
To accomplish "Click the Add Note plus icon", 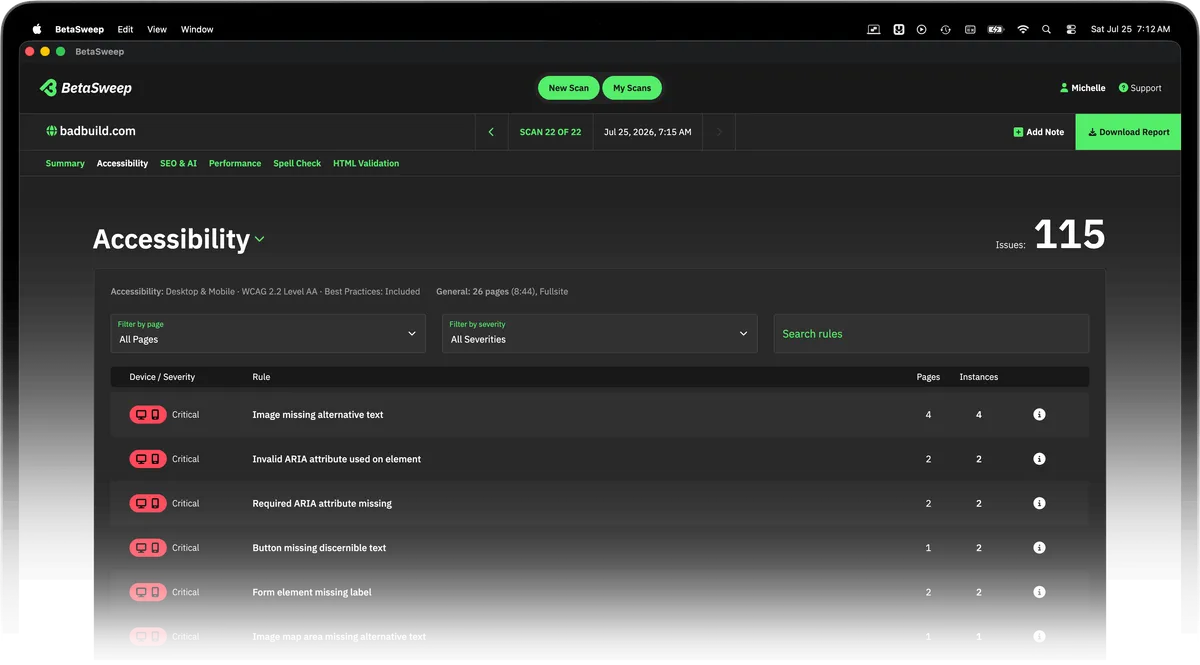I will tap(1018, 132).
